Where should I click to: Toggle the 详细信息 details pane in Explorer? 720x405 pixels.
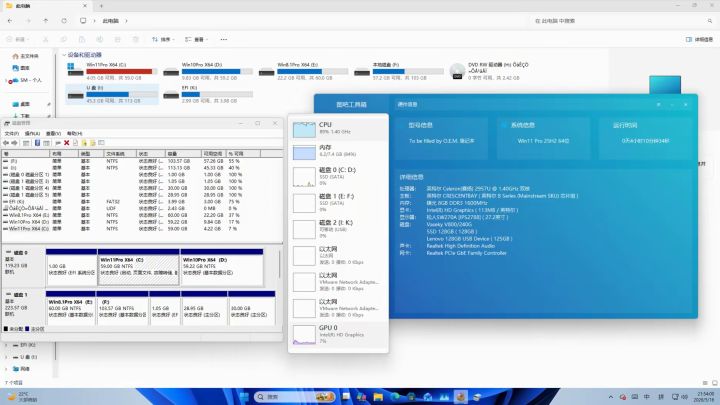699,39
